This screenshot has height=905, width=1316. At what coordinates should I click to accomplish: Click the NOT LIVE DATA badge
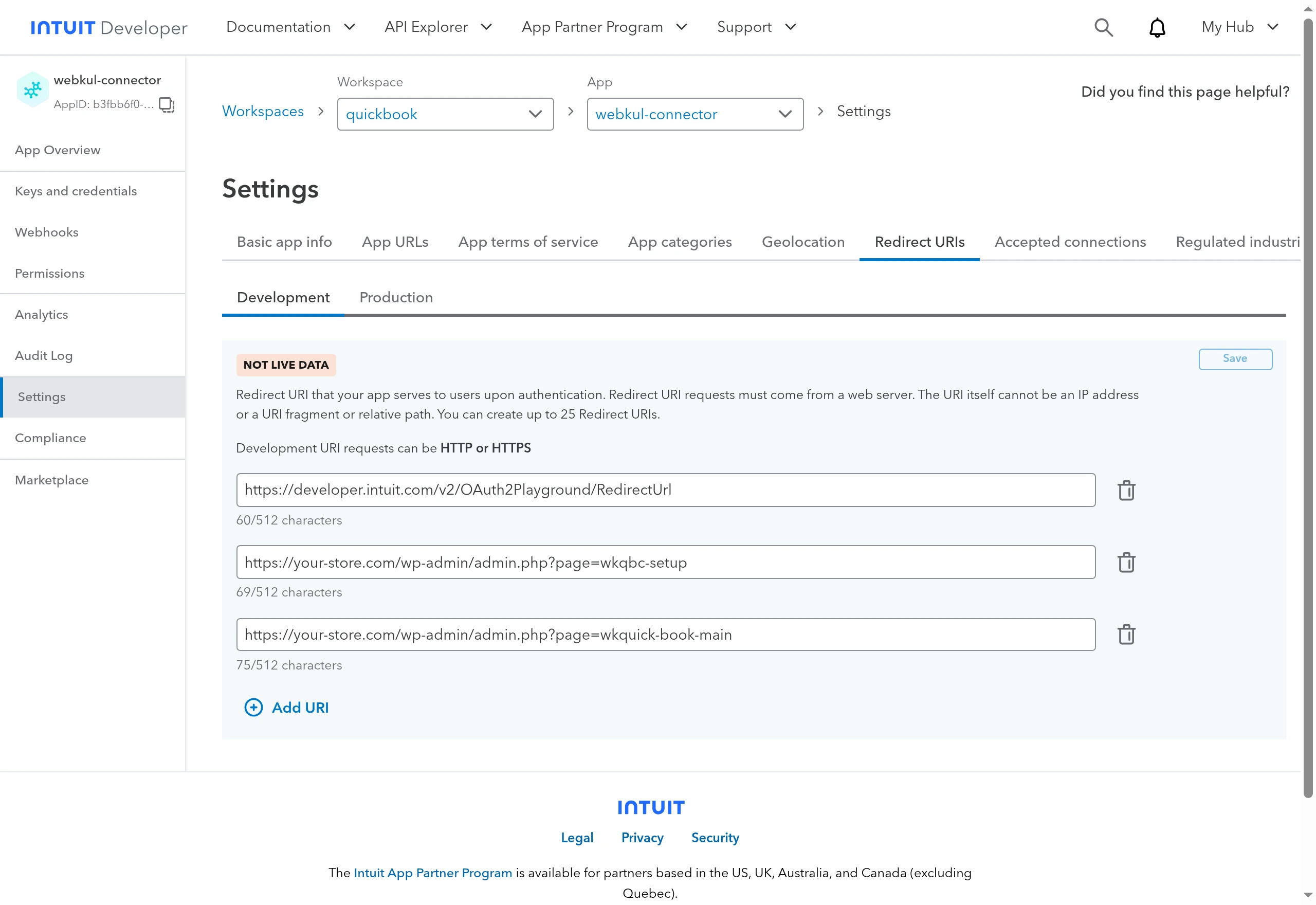[x=286, y=365]
